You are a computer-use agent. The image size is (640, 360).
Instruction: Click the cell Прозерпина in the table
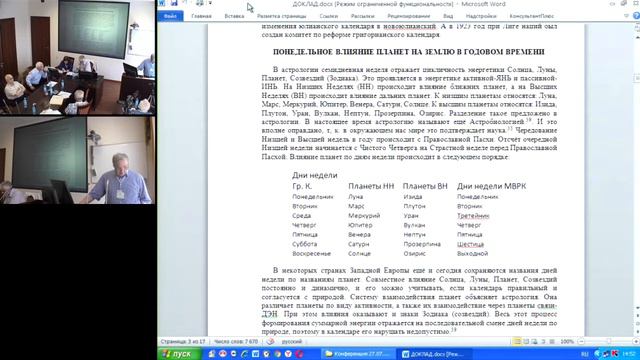tap(422, 244)
